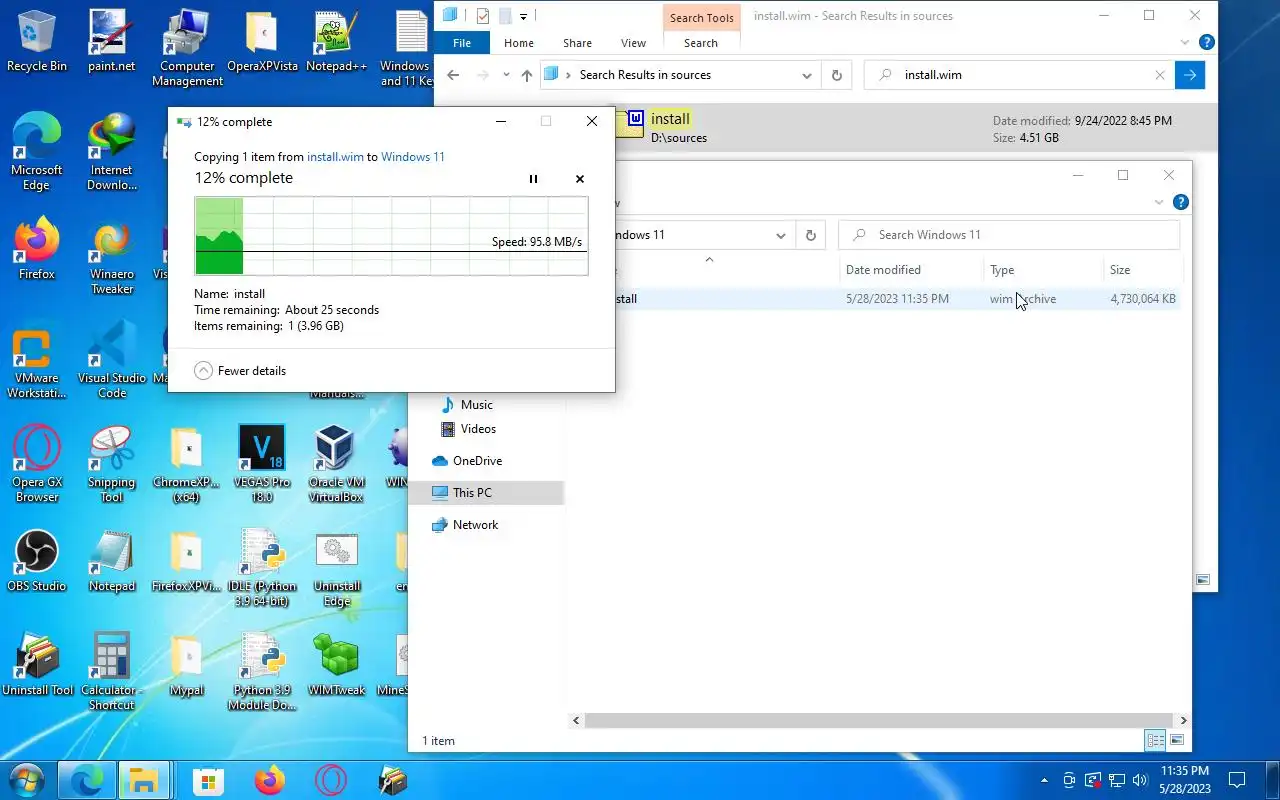The image size is (1280, 800).
Task: Open the Search ribbon tab
Action: coord(701,43)
